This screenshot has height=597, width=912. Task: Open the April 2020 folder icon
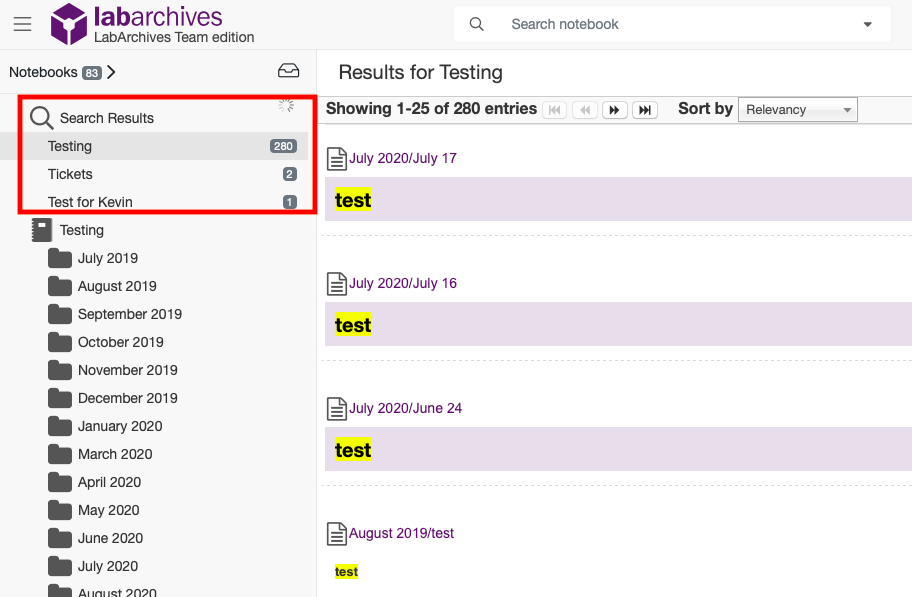tap(60, 482)
